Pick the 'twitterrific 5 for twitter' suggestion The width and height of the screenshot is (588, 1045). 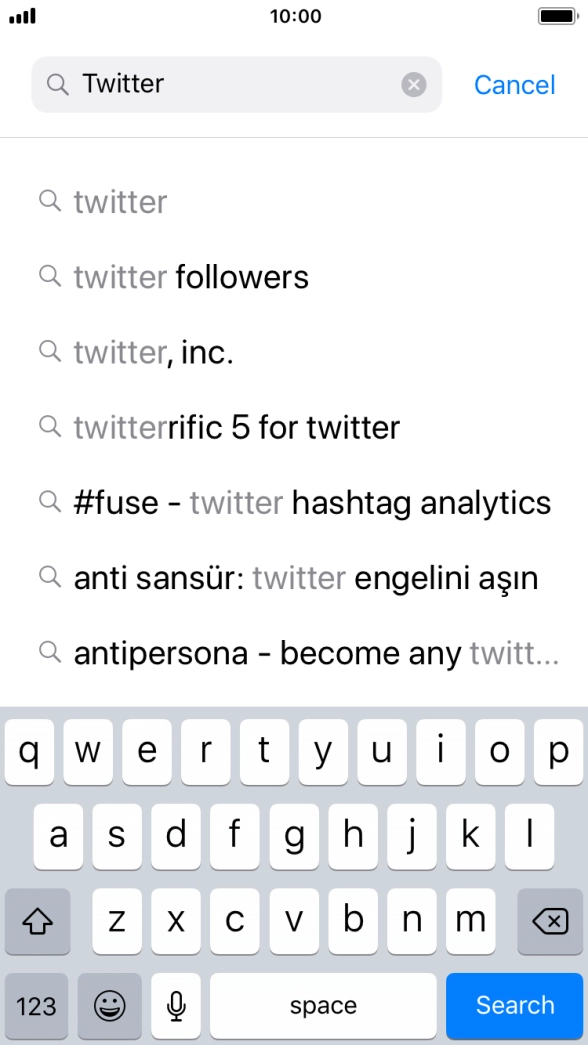click(x=236, y=427)
